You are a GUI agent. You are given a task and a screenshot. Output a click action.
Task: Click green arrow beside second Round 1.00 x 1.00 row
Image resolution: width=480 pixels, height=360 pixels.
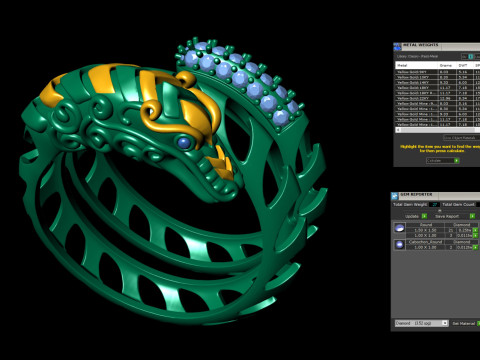(x=475, y=236)
